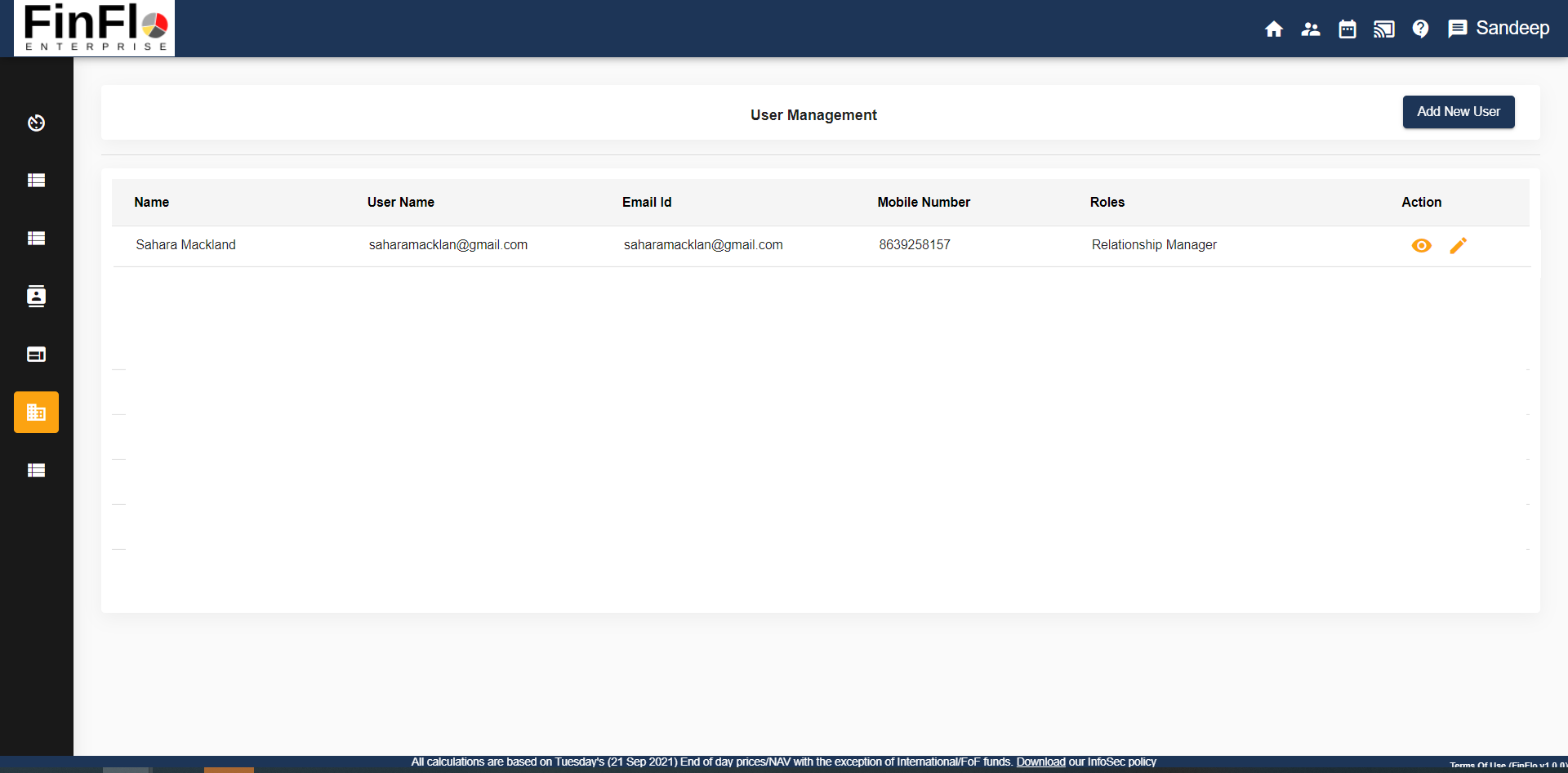Select the list icon just above the contacts icon

pos(36,239)
